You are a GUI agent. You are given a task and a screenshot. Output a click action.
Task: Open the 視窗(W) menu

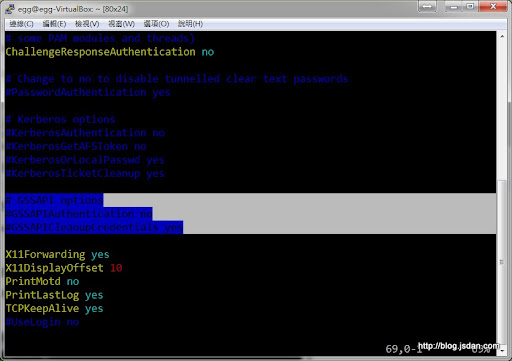[x=121, y=24]
